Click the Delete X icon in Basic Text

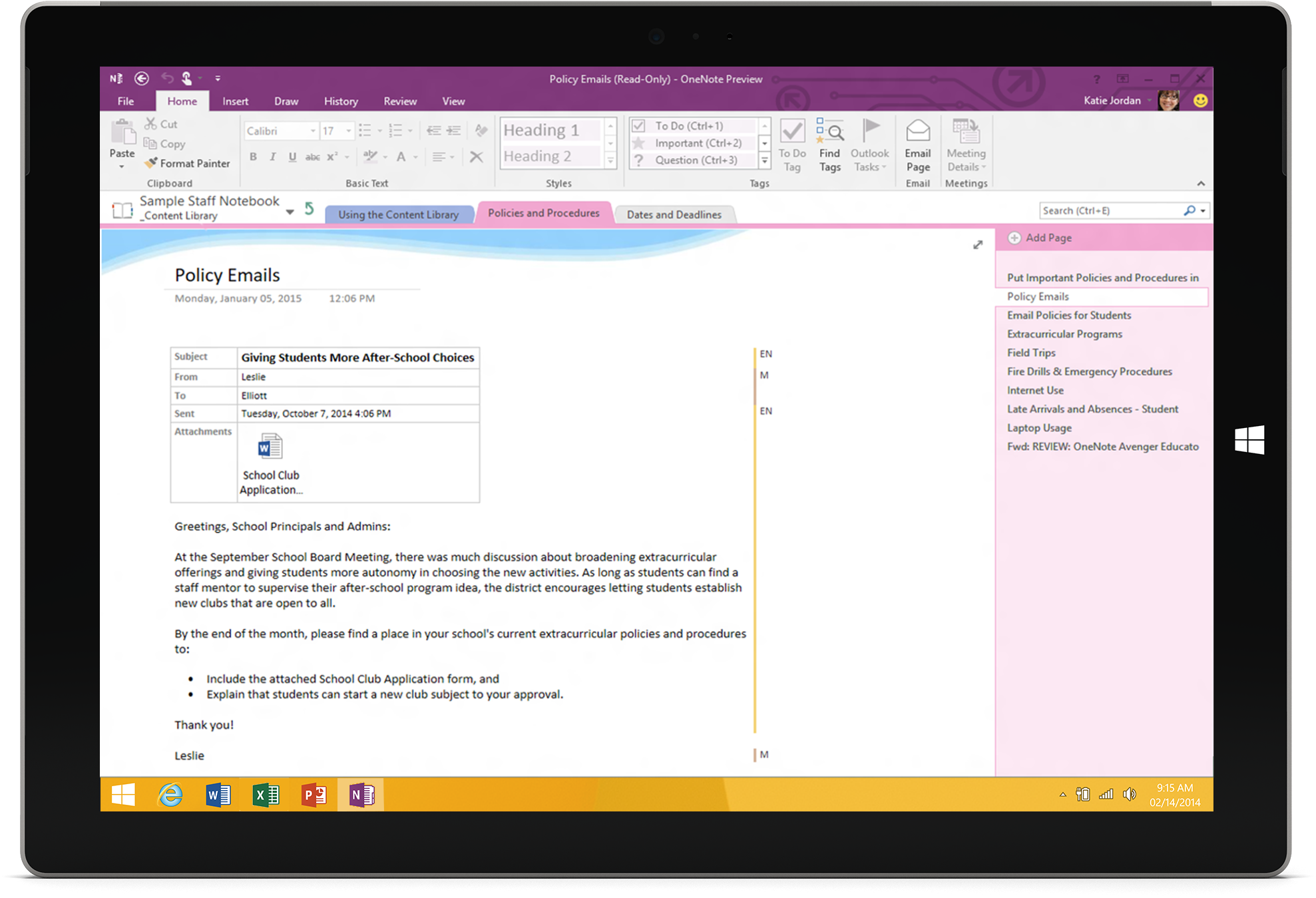point(476,157)
